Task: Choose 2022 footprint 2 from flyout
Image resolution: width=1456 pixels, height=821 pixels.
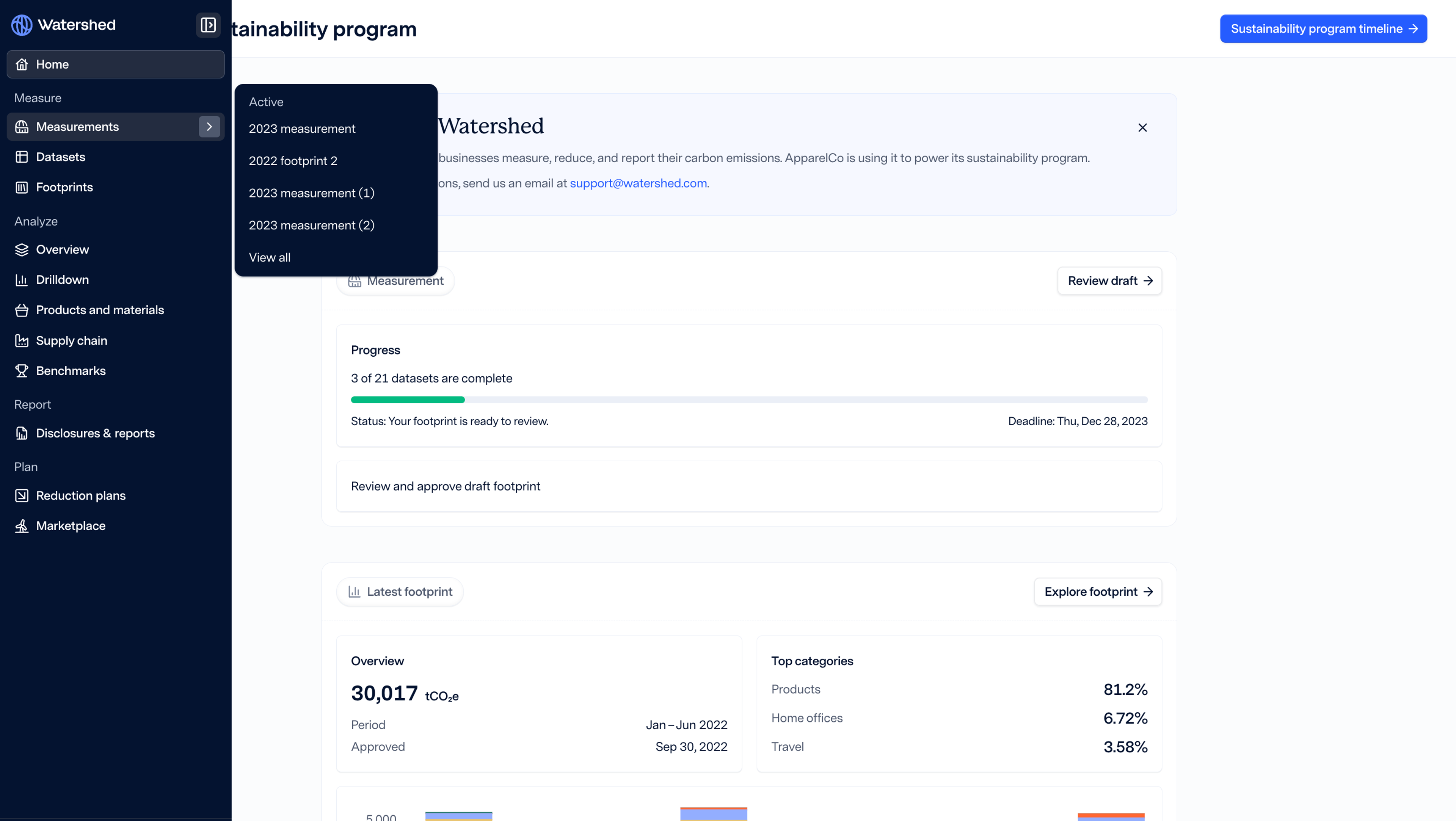Action: pyautogui.click(x=293, y=161)
